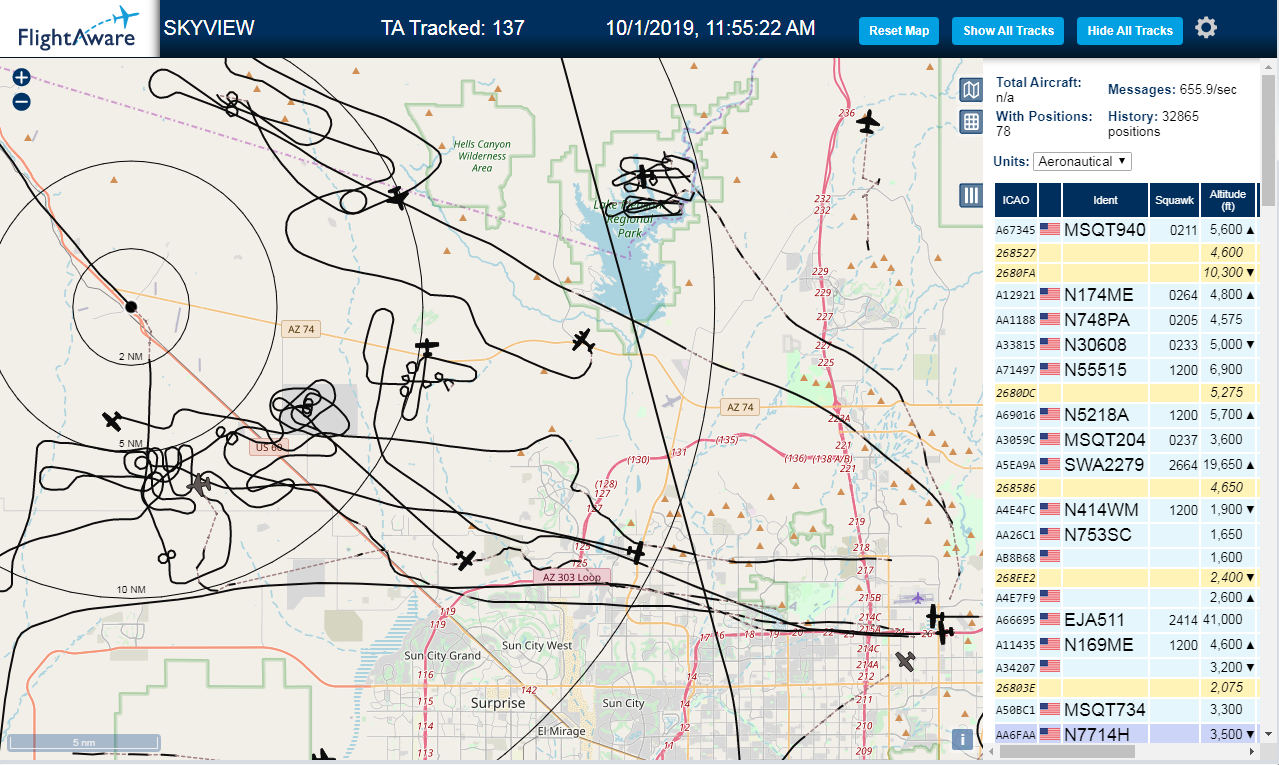
Task: Select the gray aircraft near US 60
Action: click(201, 485)
